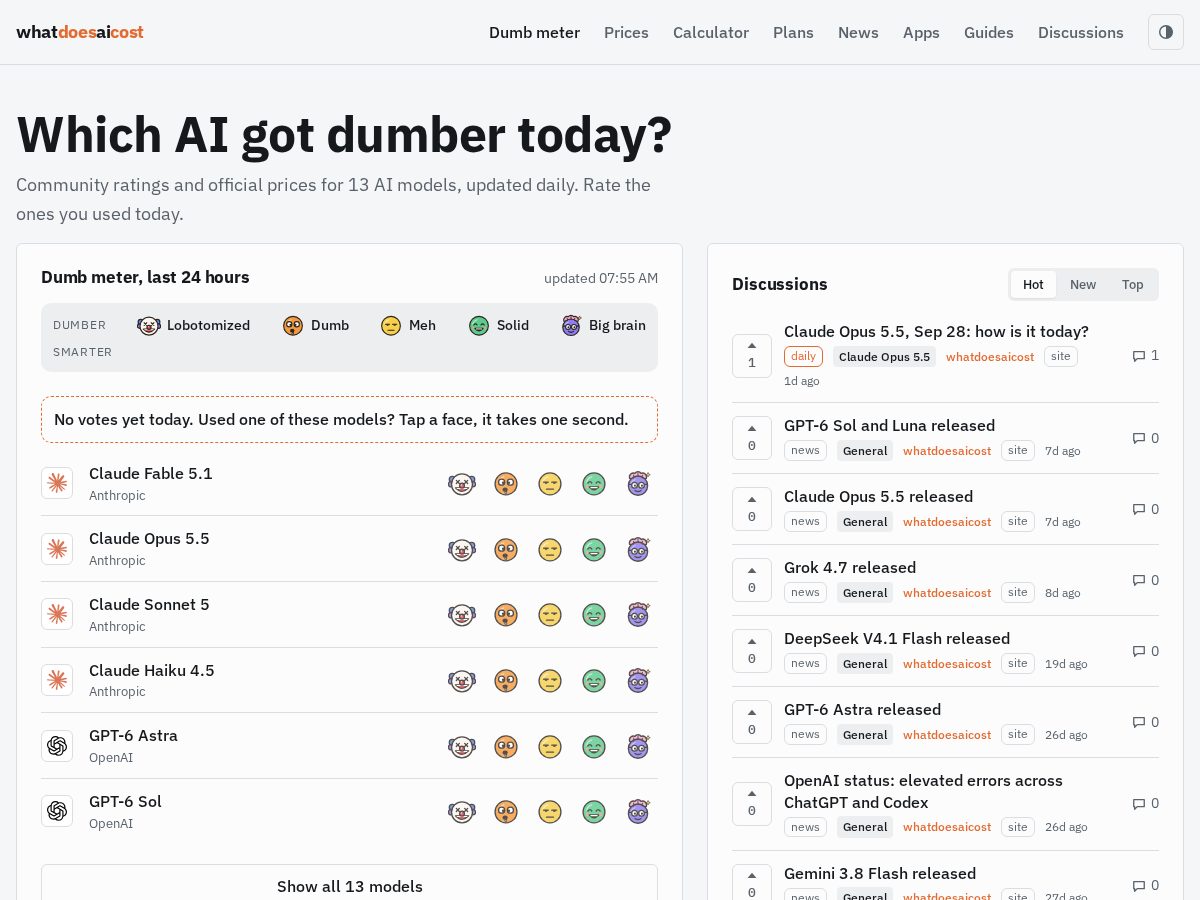
Task: Rate Claude Opus 5.5 as Lobotomized
Action: click(x=461, y=550)
